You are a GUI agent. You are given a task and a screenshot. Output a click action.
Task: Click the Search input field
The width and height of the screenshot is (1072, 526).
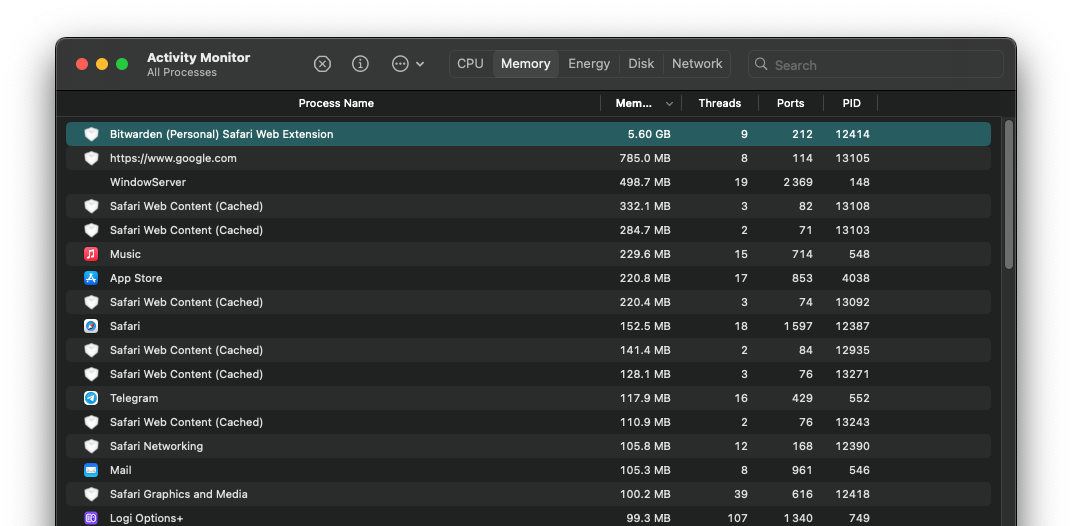(876, 64)
